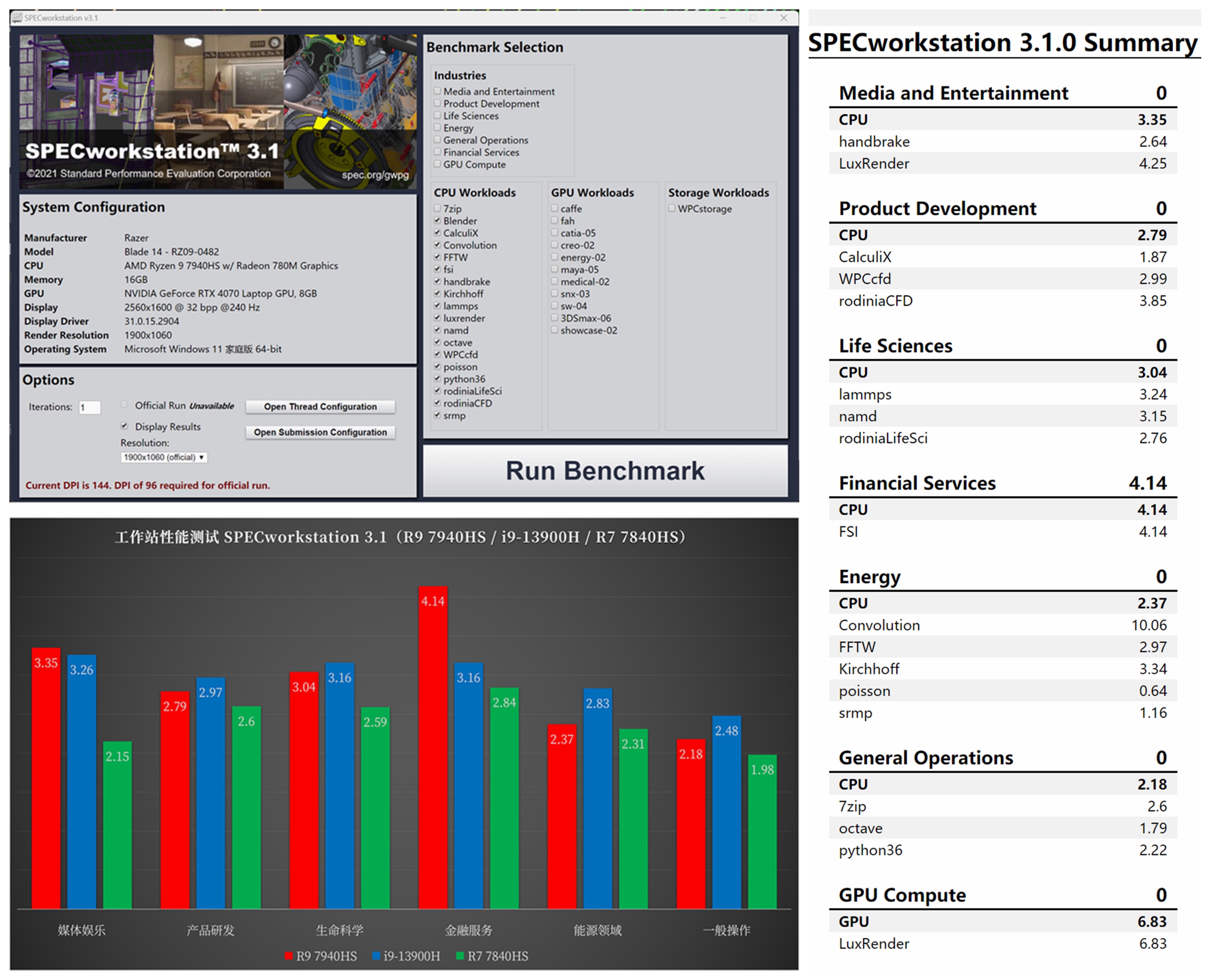Click the Iterations input field
1211x980 pixels.
pos(90,407)
